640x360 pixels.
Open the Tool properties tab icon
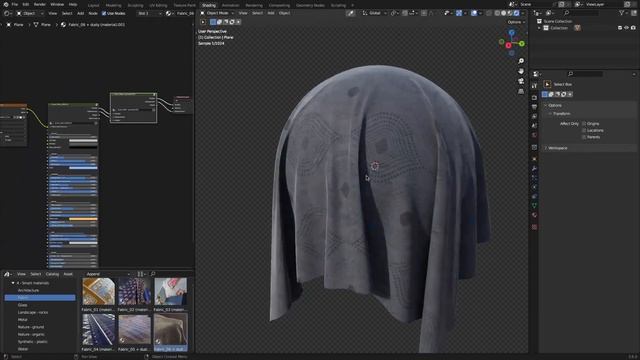pyautogui.click(x=534, y=85)
